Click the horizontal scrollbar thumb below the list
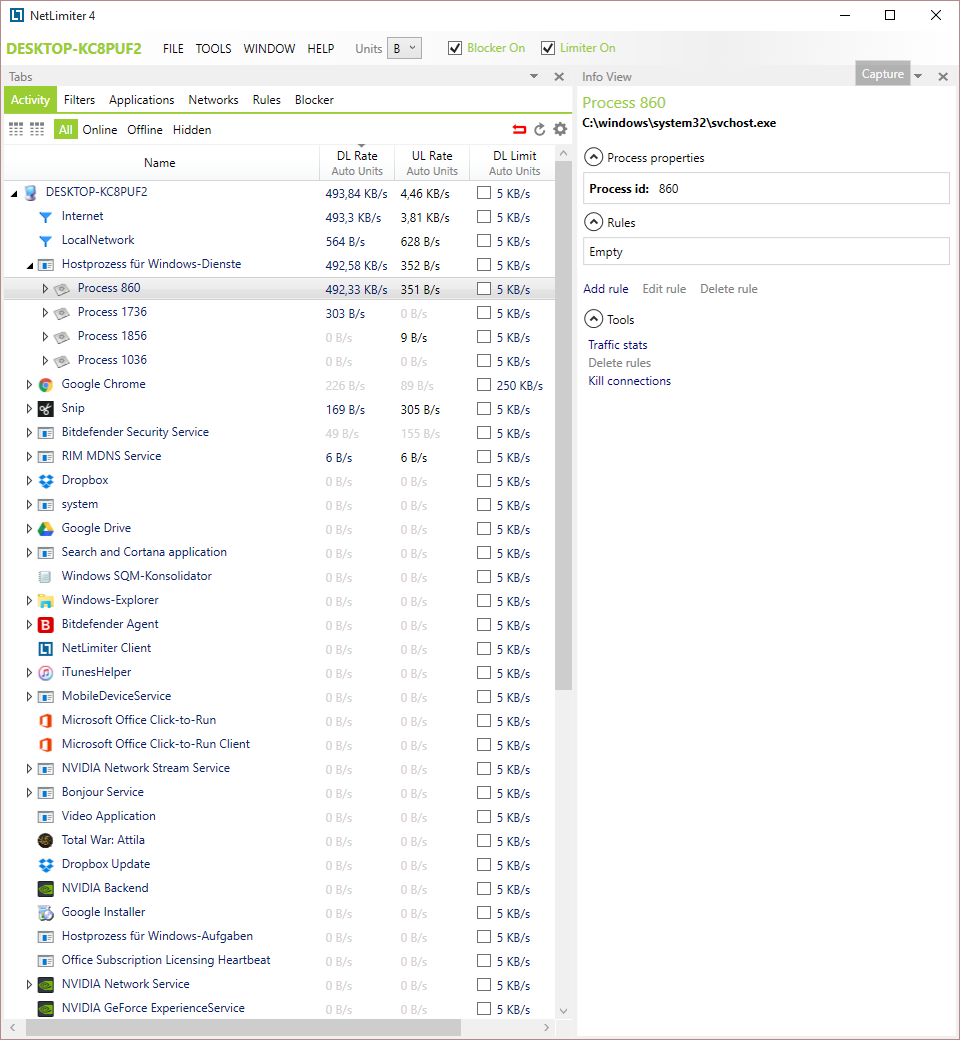Viewport: 960px width, 1040px height. pyautogui.click(x=243, y=1027)
